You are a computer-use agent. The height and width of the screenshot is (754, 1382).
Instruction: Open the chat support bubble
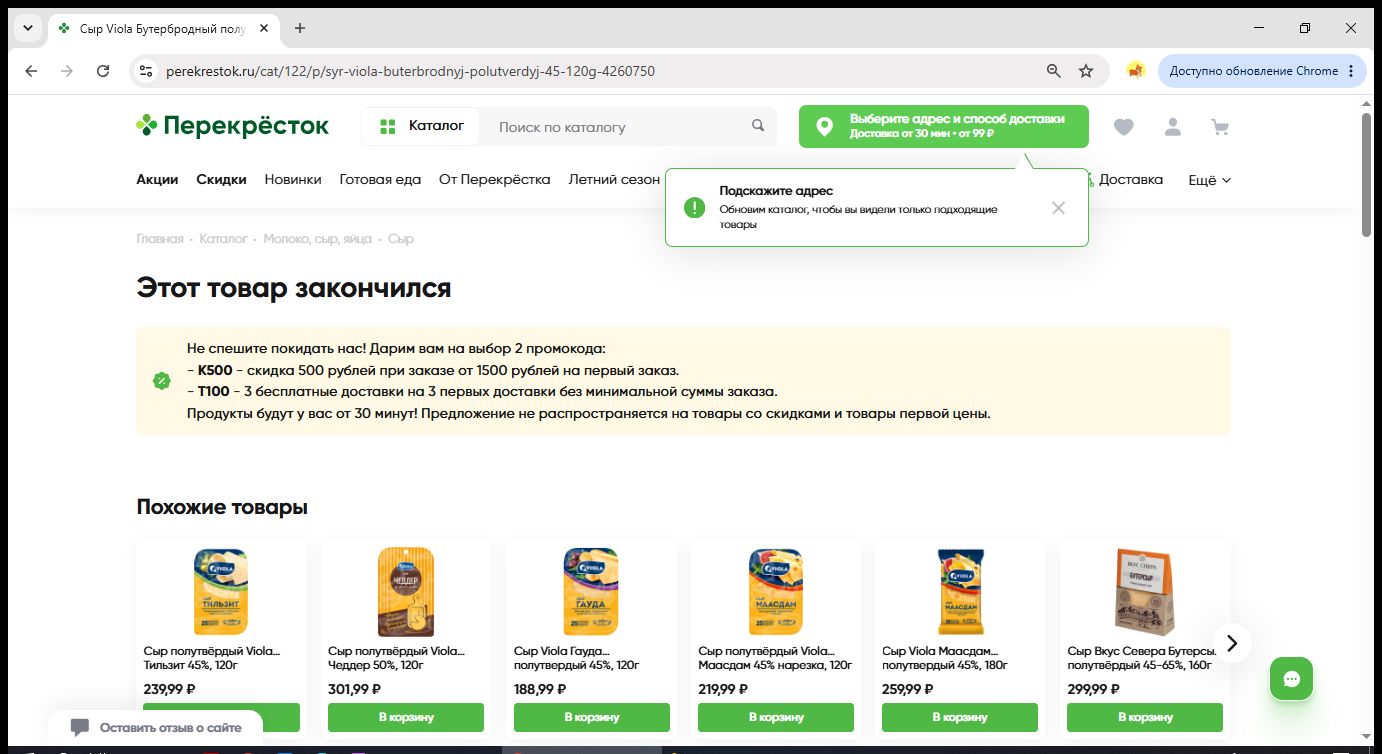(1291, 679)
